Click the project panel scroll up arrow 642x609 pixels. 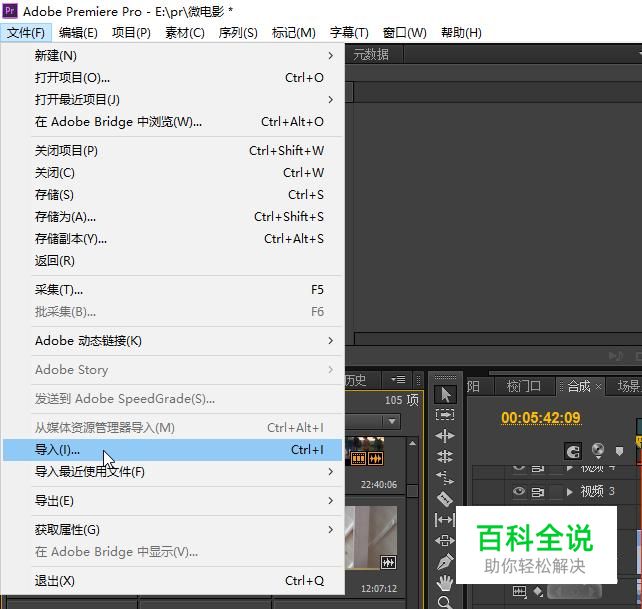tap(412, 444)
